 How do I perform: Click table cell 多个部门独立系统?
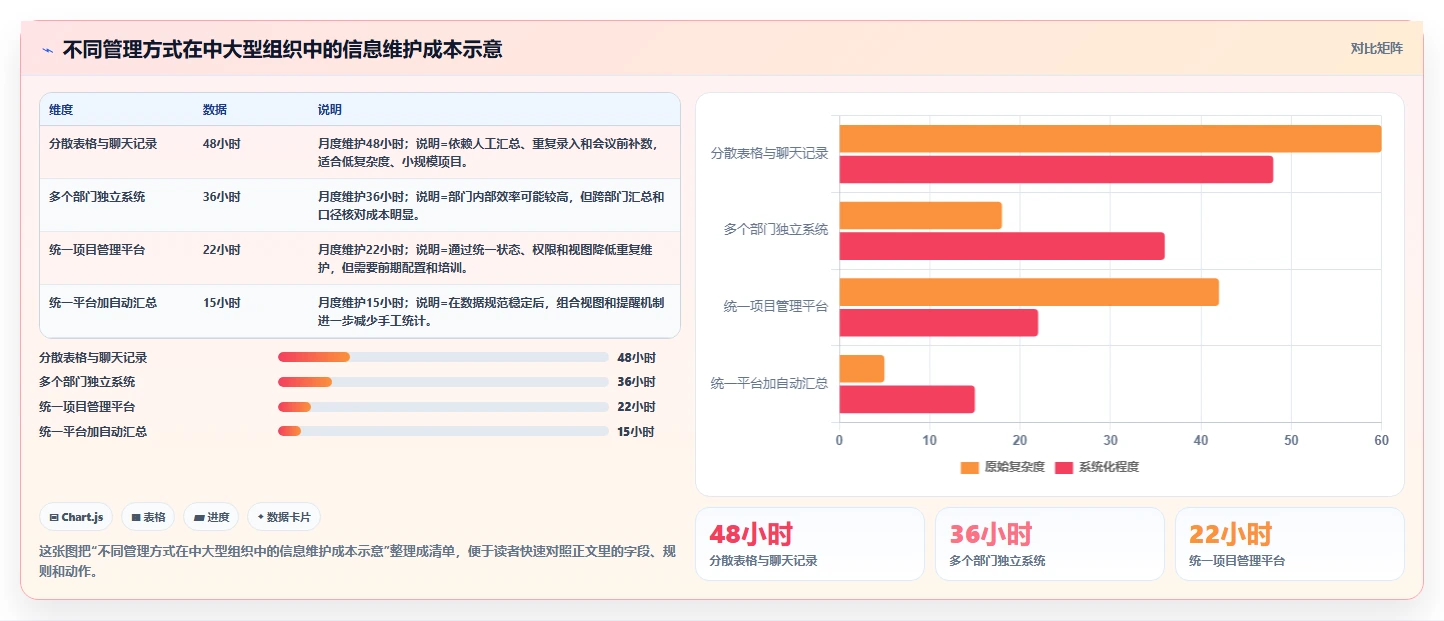pos(97,197)
